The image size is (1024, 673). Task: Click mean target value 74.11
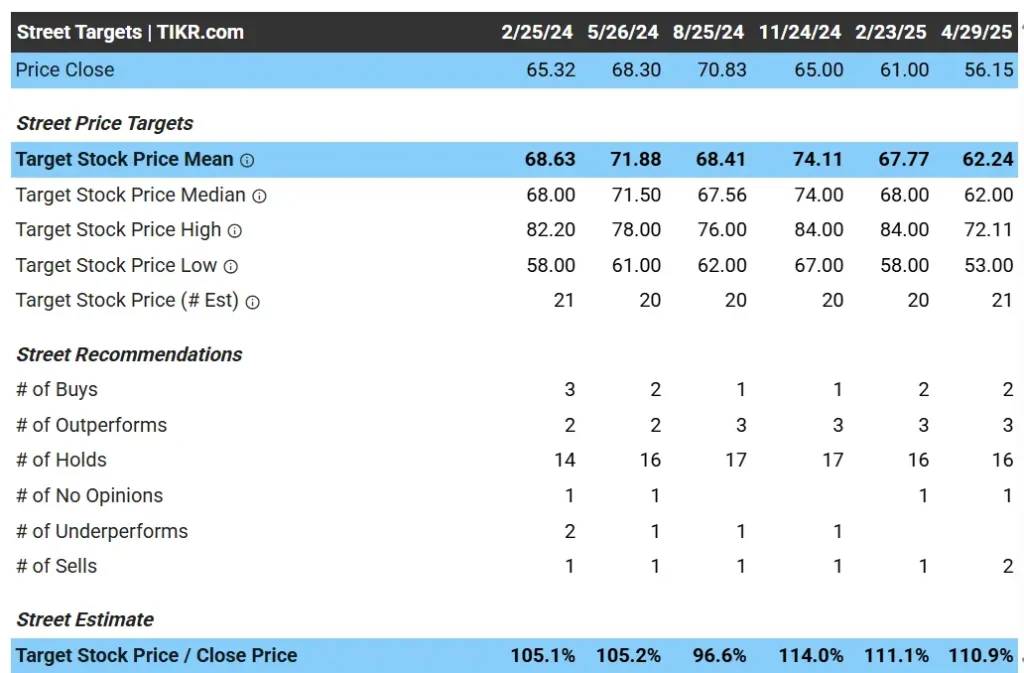point(818,159)
